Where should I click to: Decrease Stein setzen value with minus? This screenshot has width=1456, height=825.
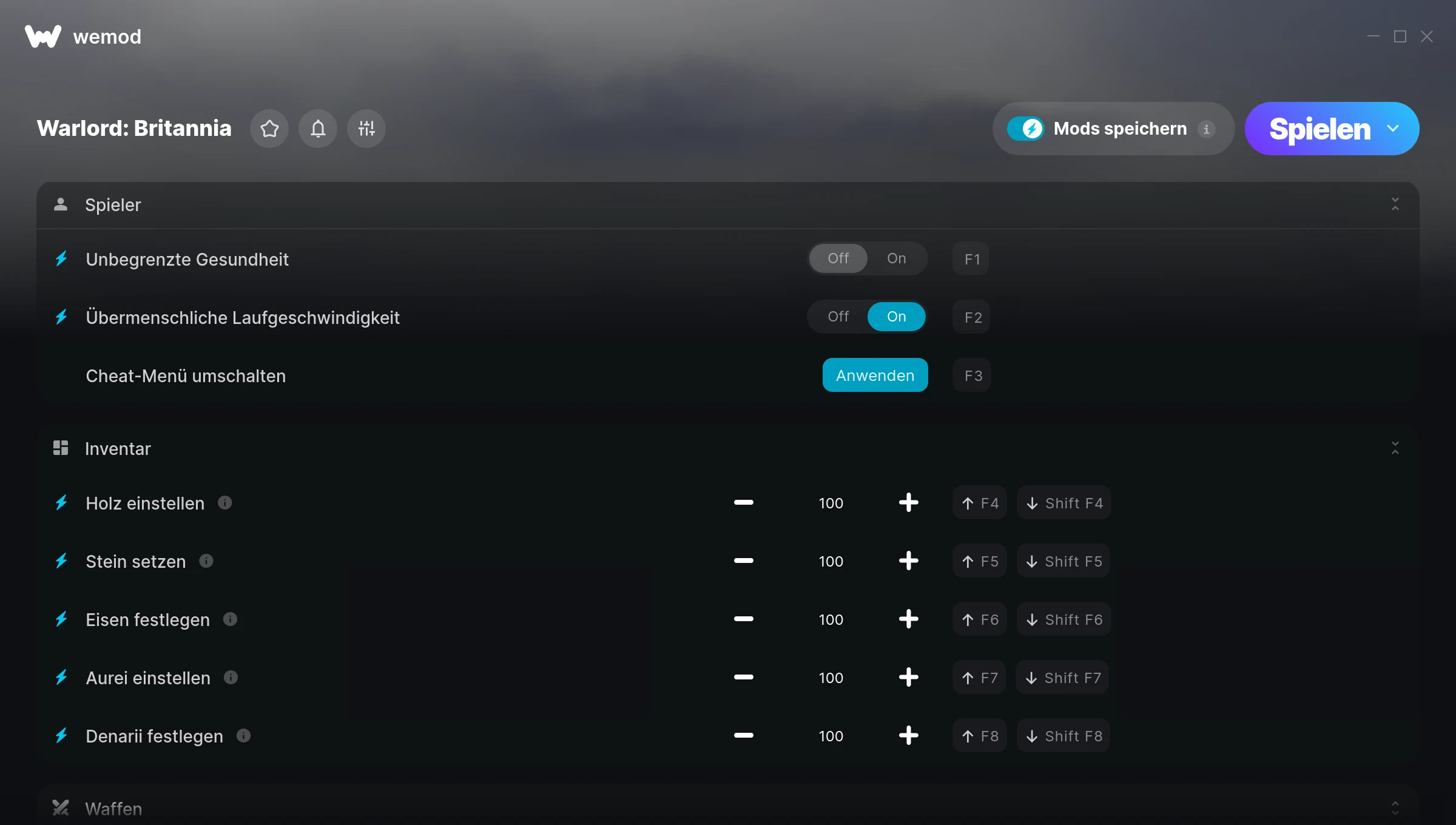tap(743, 561)
